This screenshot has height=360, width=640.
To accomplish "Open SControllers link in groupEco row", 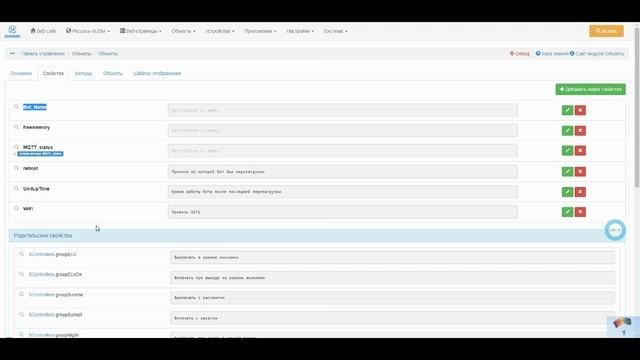I will 41,254.
